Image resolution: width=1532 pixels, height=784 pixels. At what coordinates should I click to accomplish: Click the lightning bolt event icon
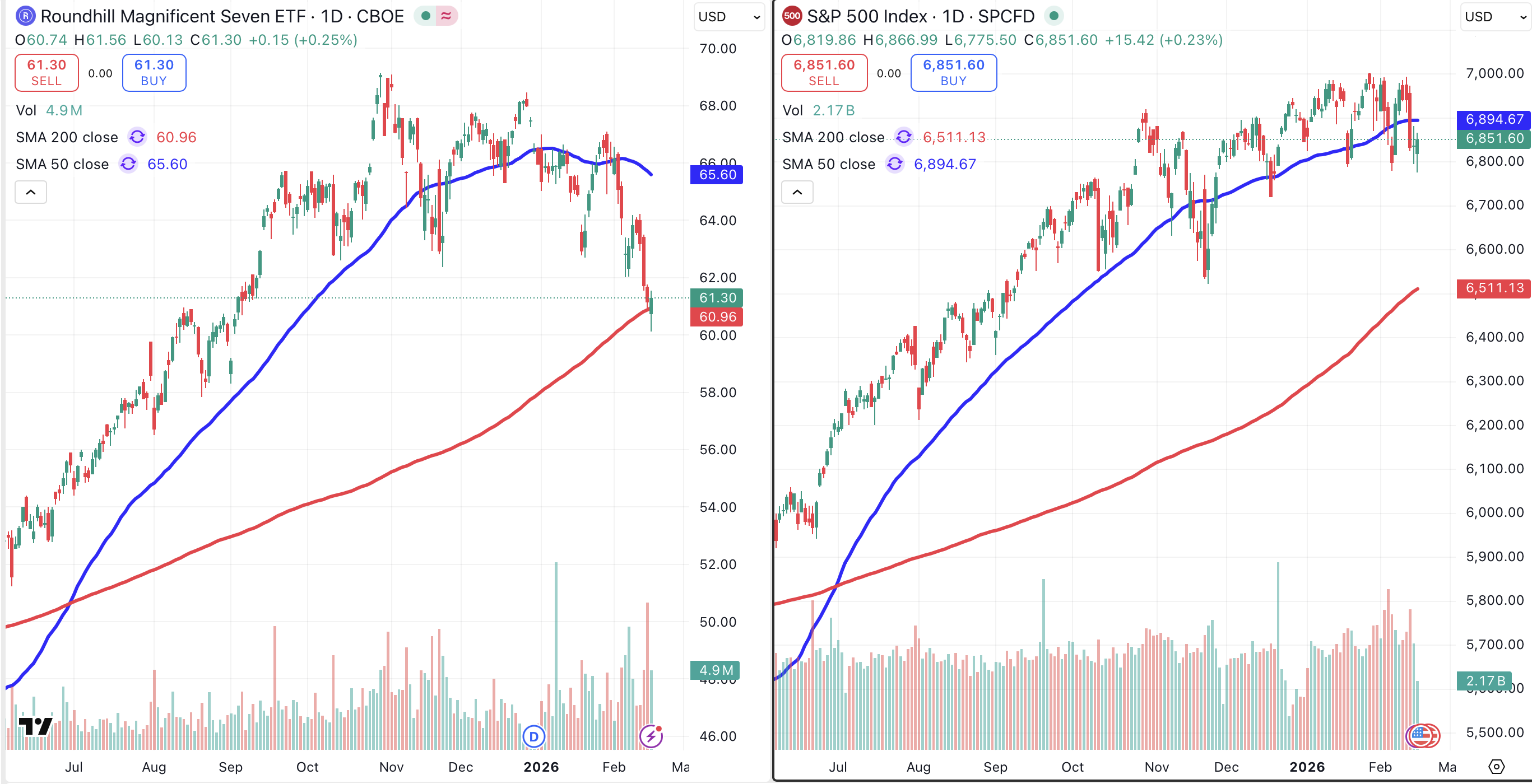pyautogui.click(x=651, y=736)
